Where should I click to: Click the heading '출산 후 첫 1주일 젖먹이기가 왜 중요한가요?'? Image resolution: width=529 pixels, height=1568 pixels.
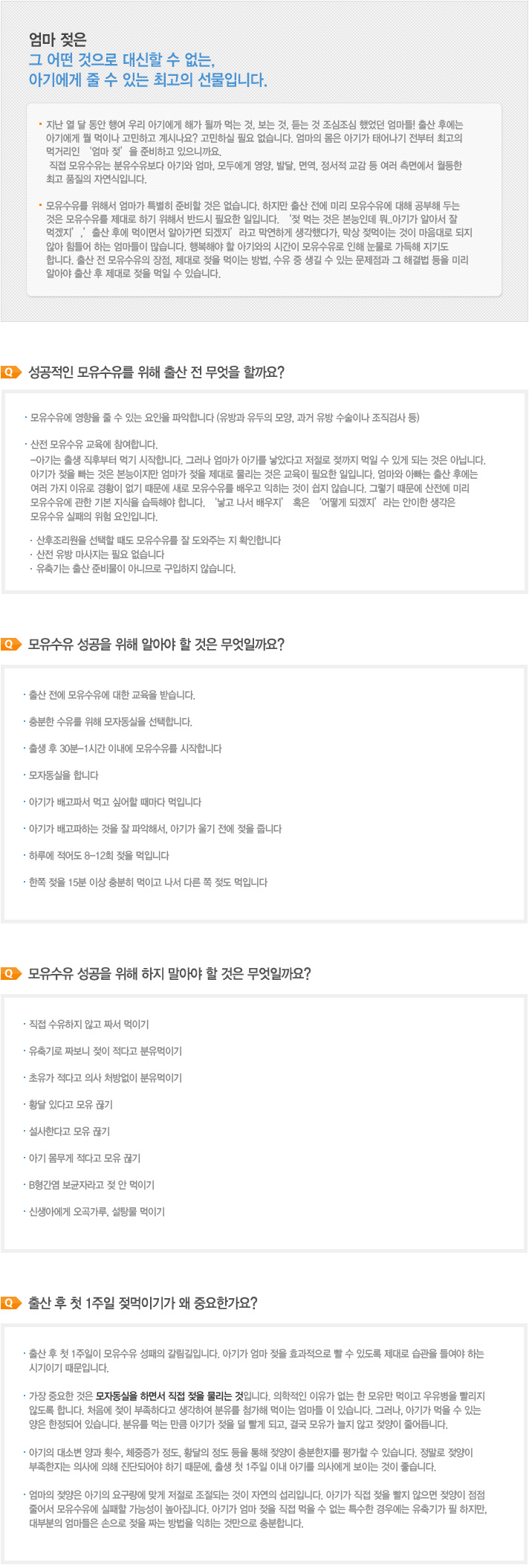[143, 1303]
